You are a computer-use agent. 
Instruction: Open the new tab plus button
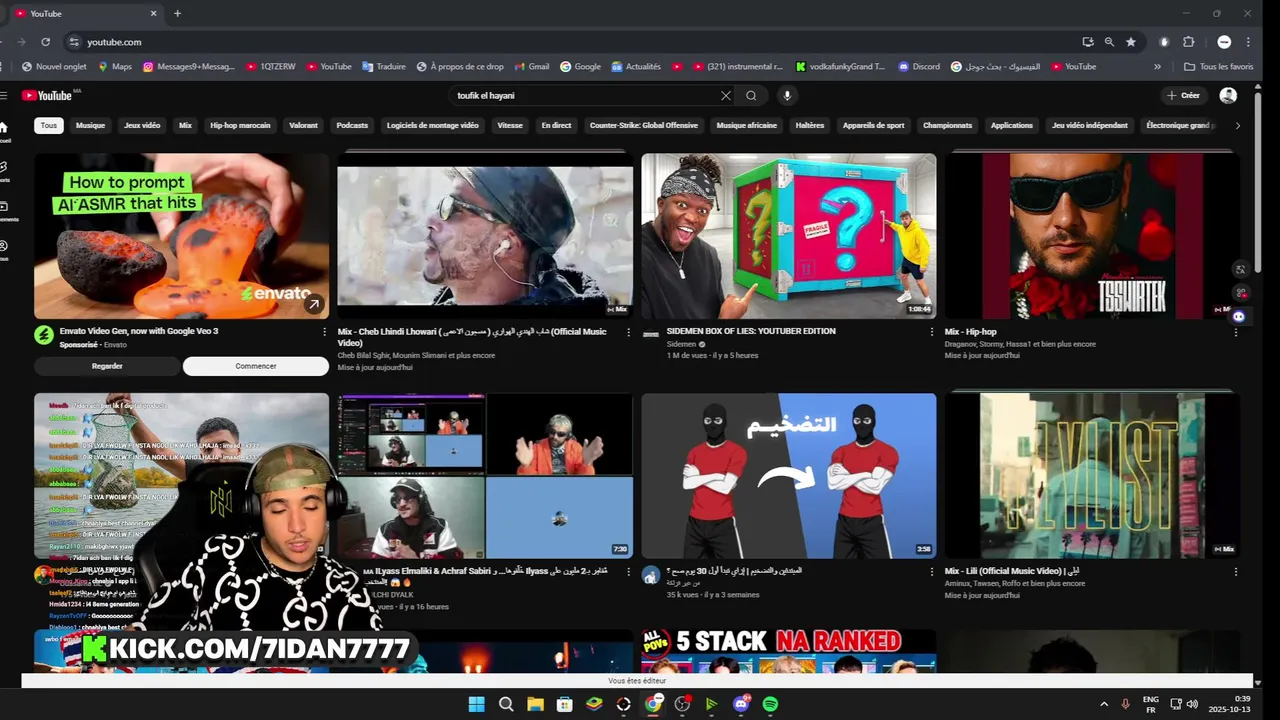click(x=177, y=13)
